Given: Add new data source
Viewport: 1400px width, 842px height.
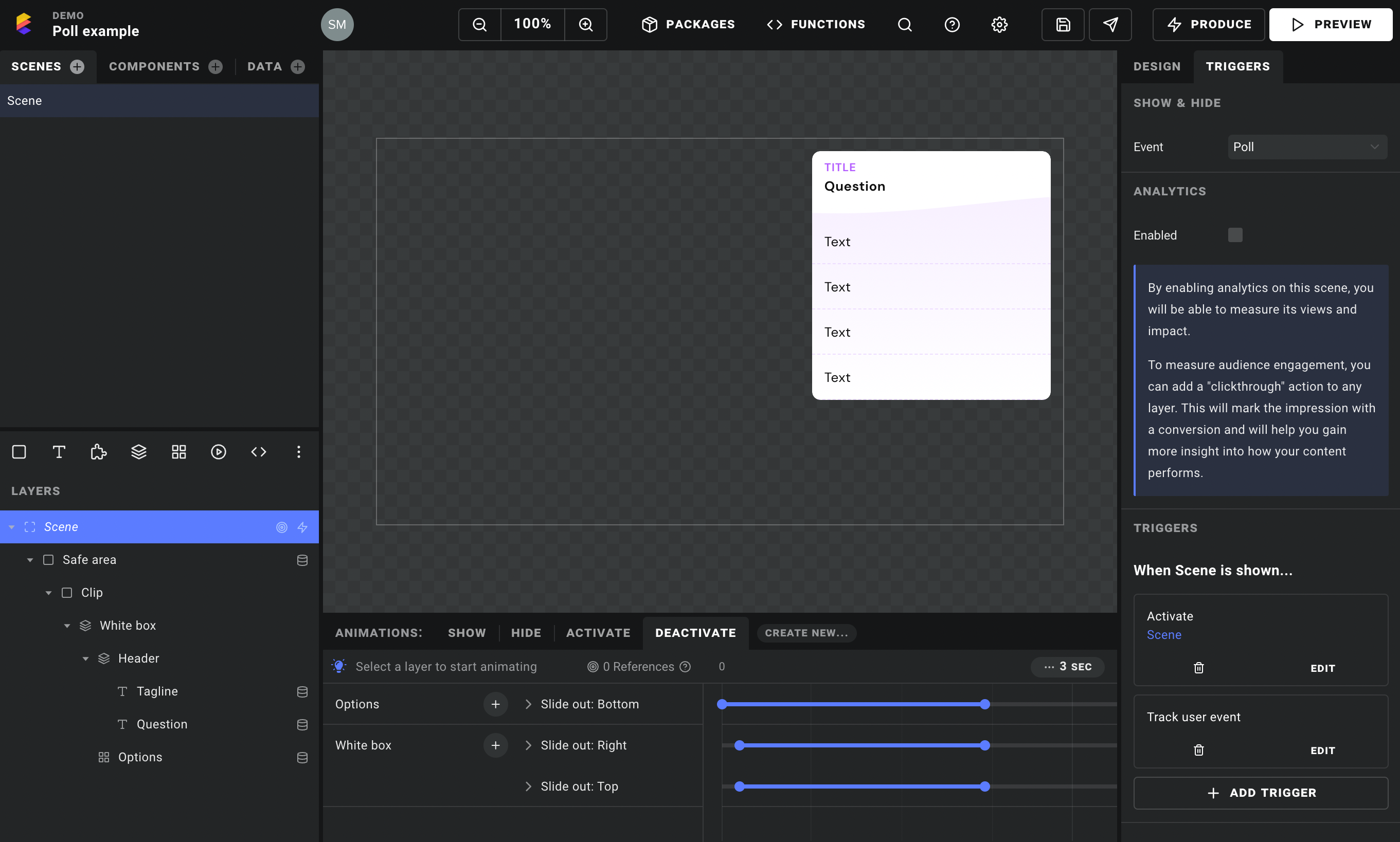Looking at the screenshot, I should (297, 66).
